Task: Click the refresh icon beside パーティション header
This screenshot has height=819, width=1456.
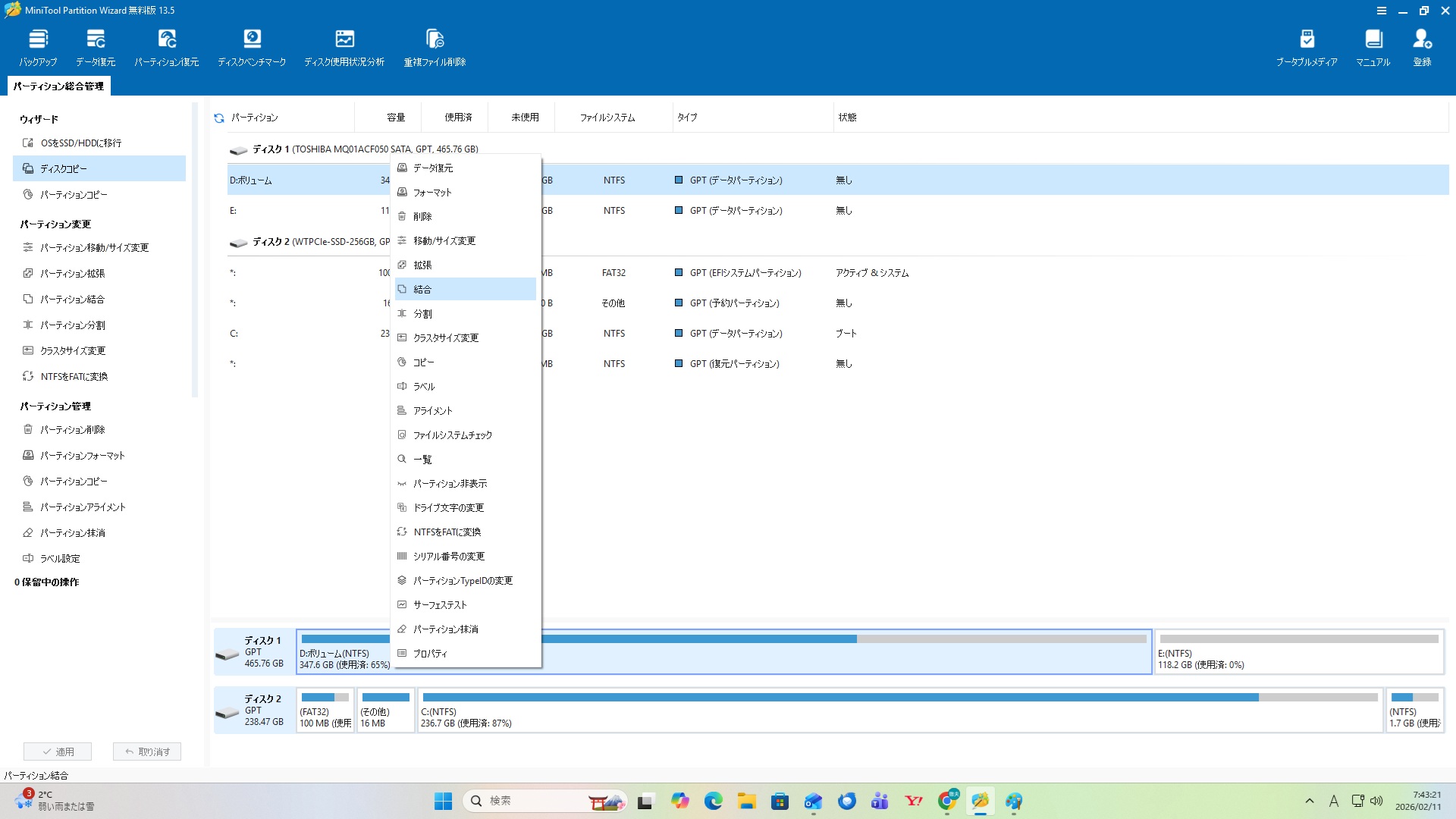Action: (x=219, y=118)
